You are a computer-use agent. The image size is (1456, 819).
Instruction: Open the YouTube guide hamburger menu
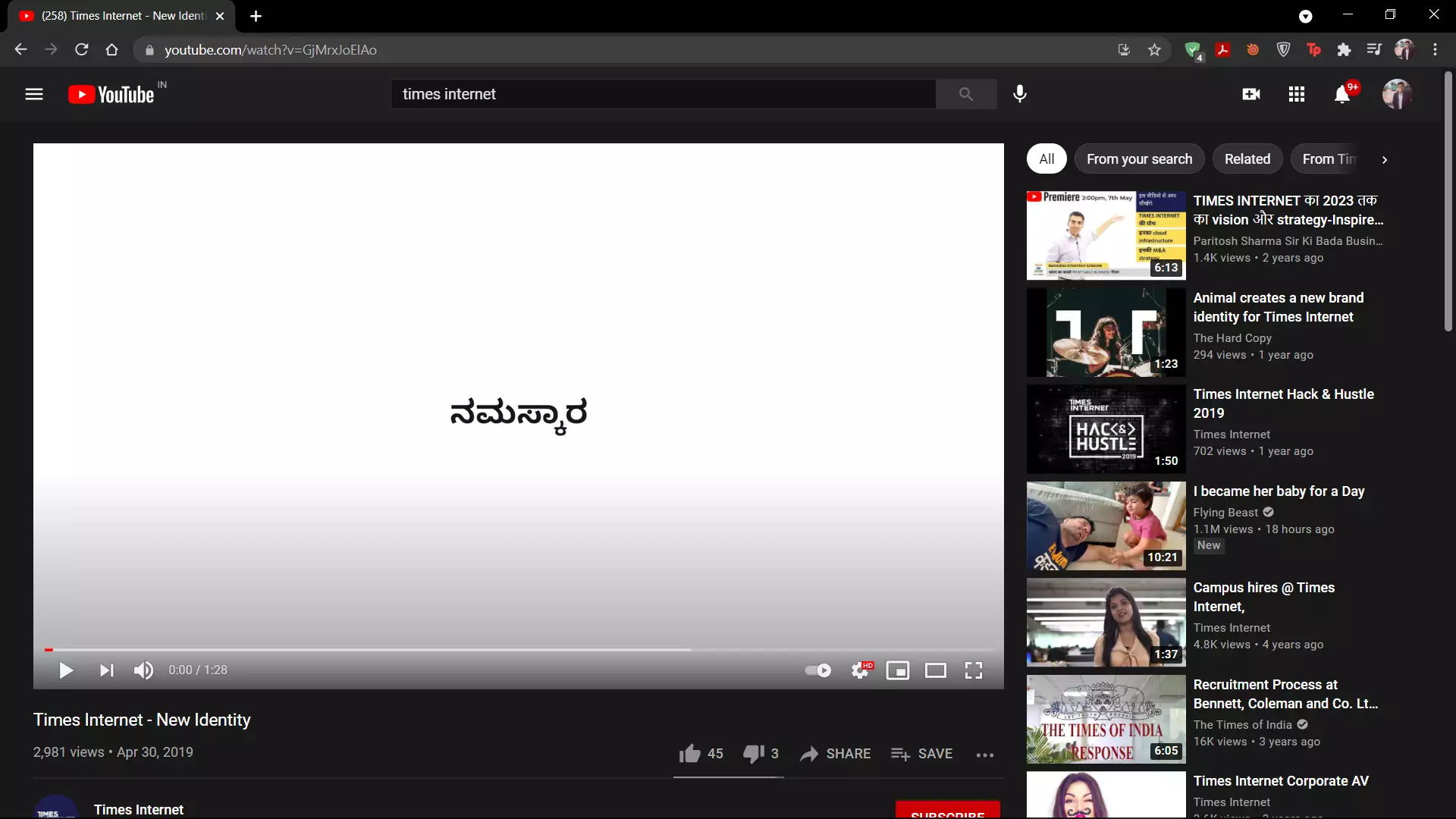pos(34,94)
